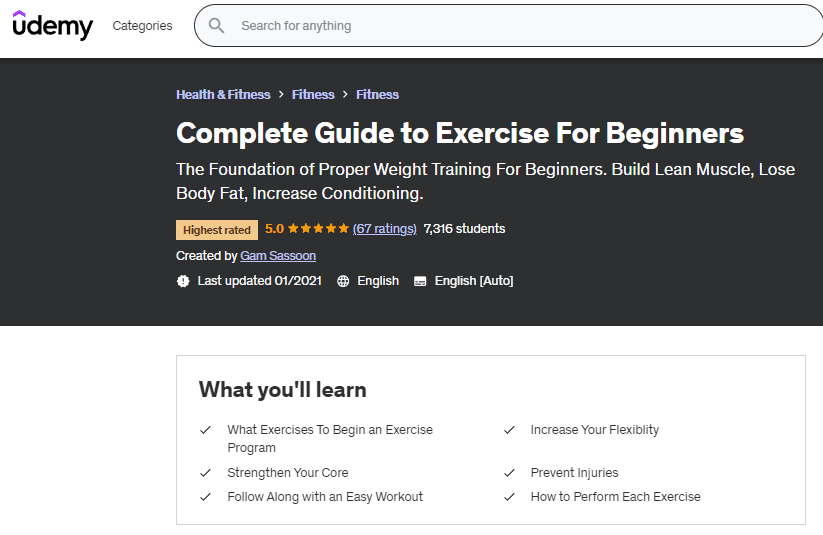Click the Highest rated badge
The width and height of the screenshot is (823, 535).
(x=217, y=230)
